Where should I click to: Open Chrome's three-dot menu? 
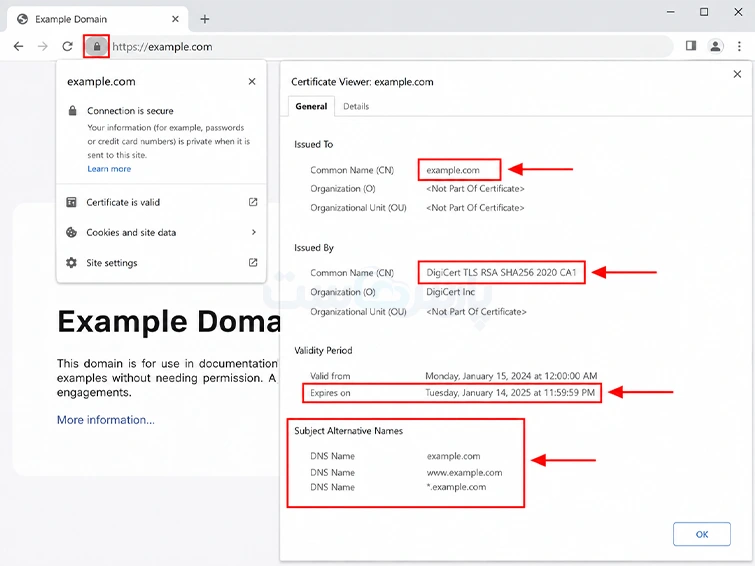[x=739, y=46]
